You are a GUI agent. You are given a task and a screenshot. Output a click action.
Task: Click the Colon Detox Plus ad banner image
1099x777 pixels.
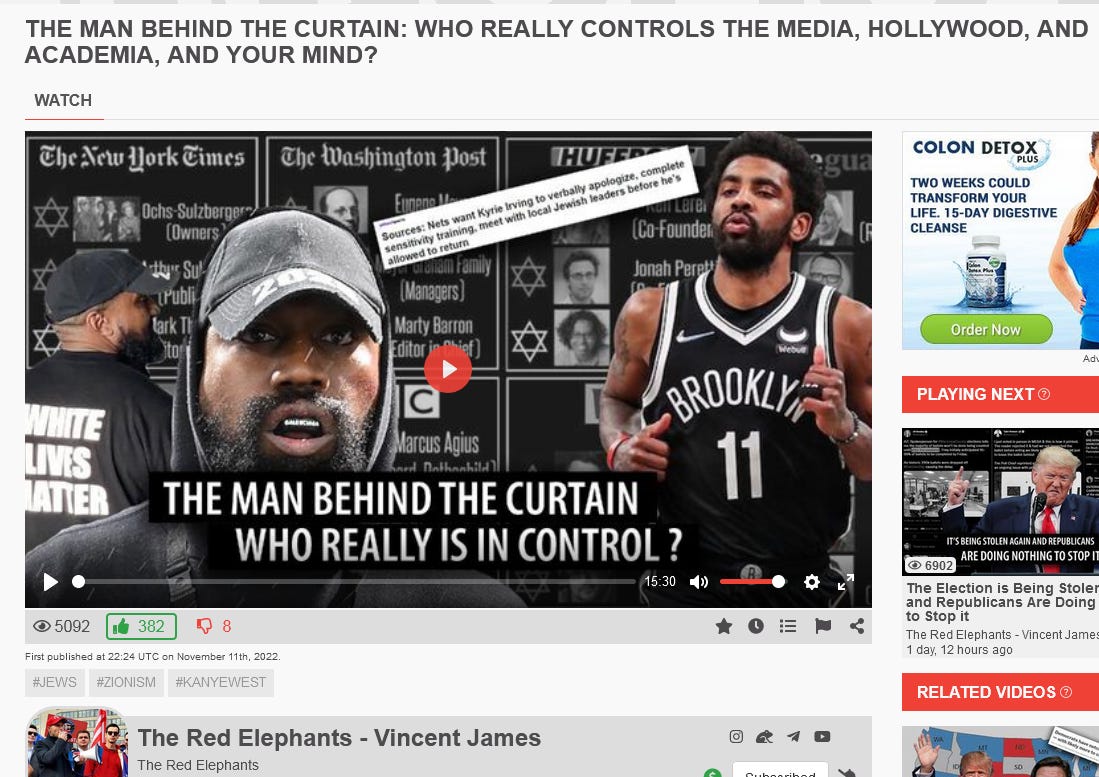[x=1000, y=240]
